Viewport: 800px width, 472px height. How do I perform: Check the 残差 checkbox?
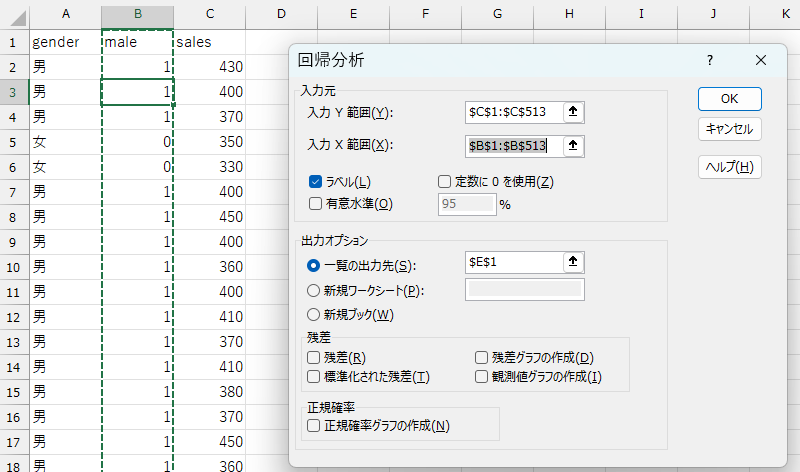[315, 358]
